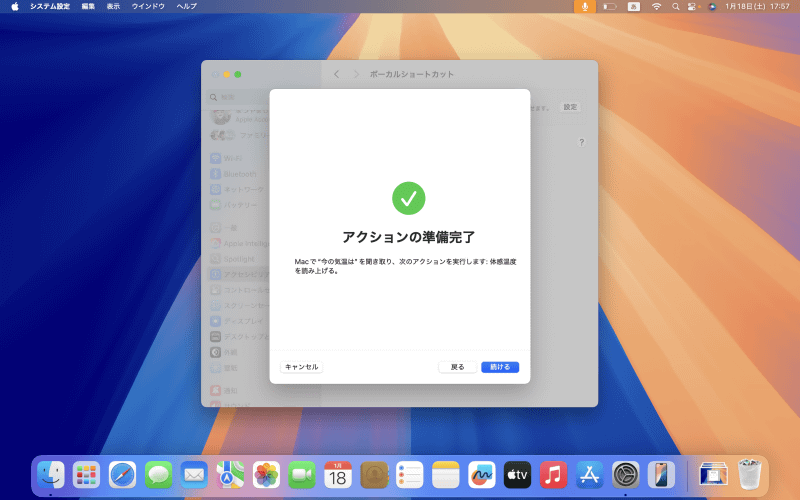Viewport: 800px width, 500px height.
Task: Open the ファミリー entry in the sidebar
Action: [239, 135]
